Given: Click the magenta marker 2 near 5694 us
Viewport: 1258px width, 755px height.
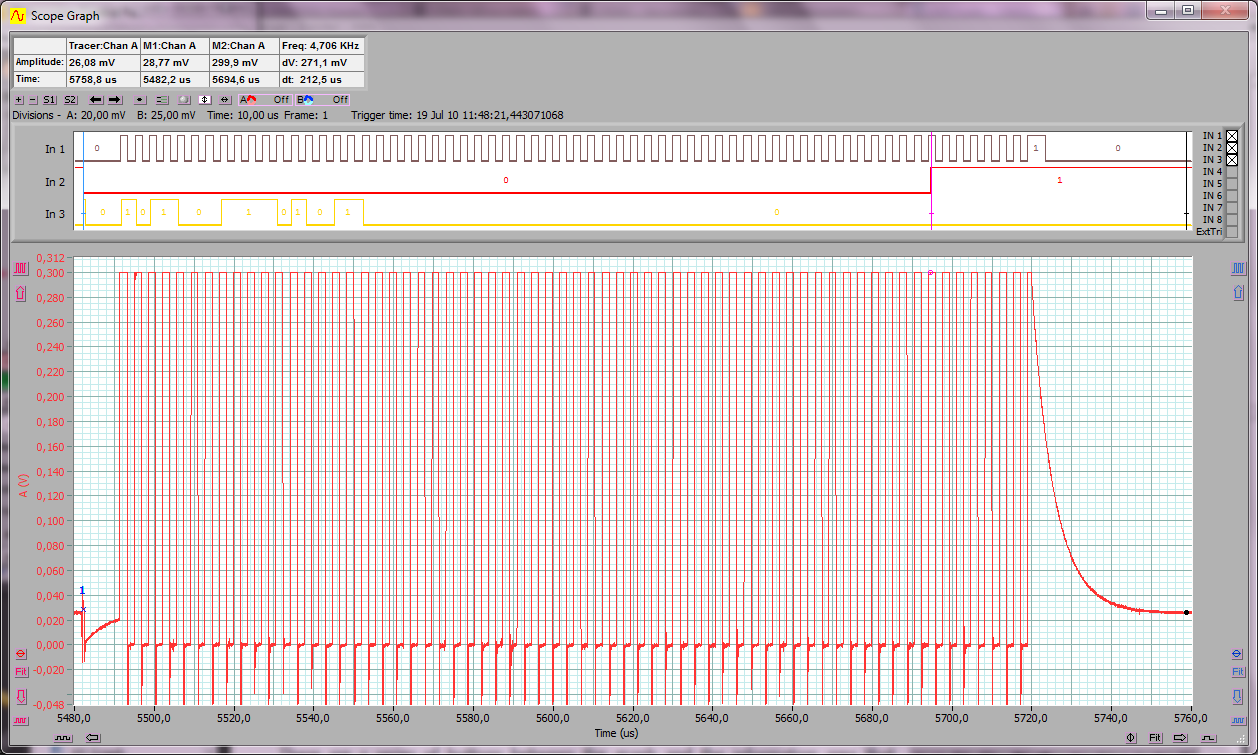Looking at the screenshot, I should [930, 272].
